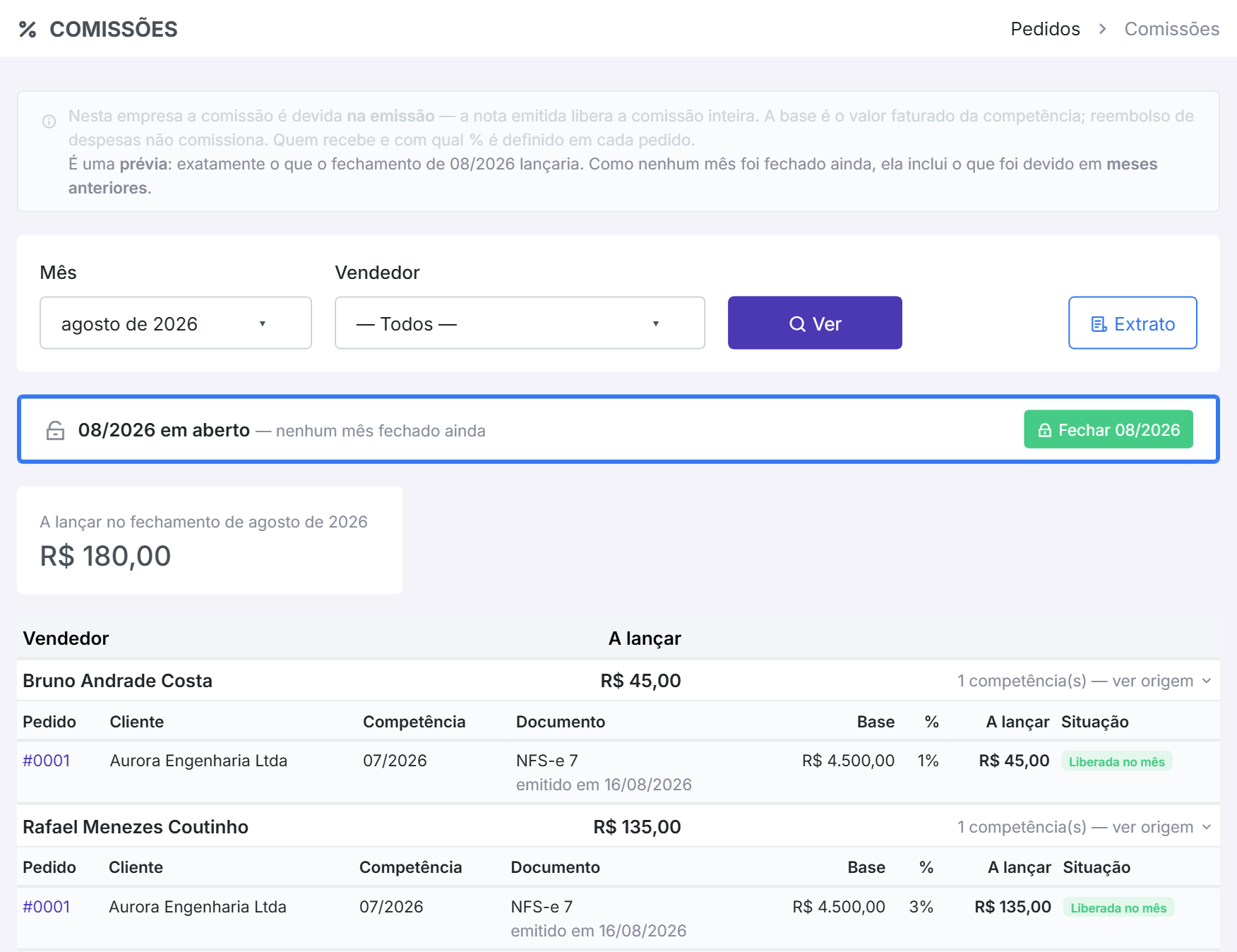Click Aurora Engenharia Ltda in Rafael's row
The height and width of the screenshot is (952, 1237).
tap(198, 907)
